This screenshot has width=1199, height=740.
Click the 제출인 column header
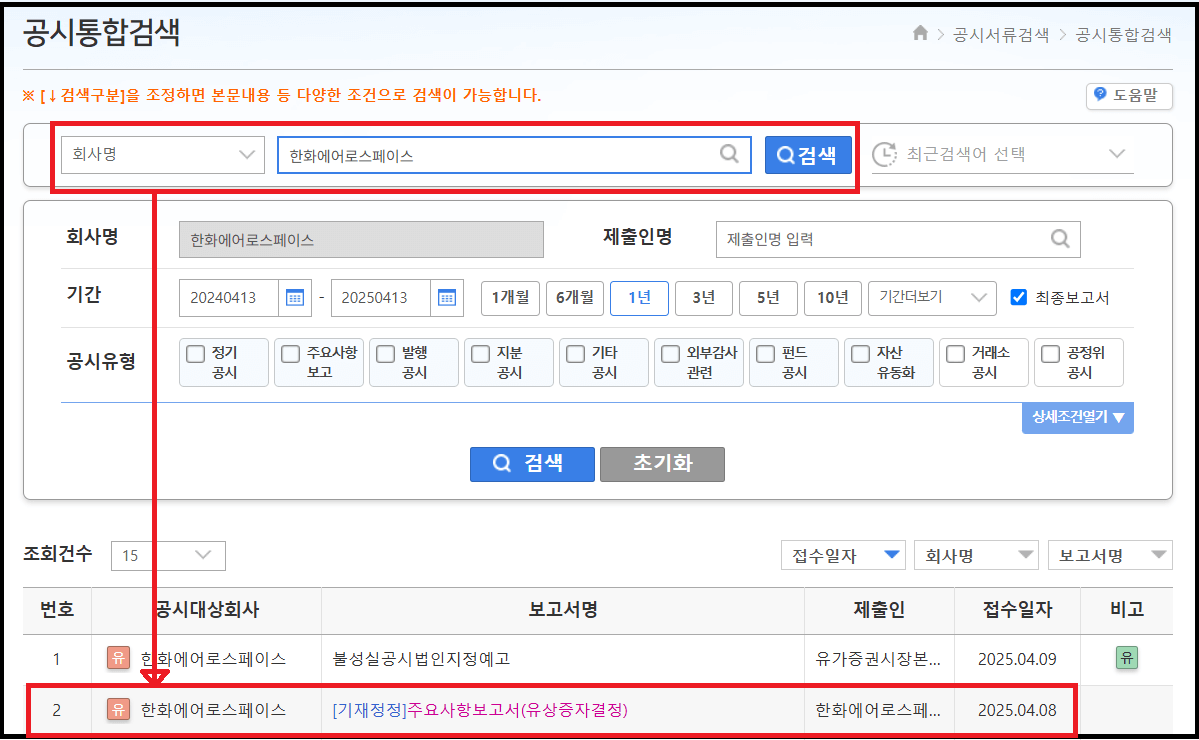click(879, 610)
